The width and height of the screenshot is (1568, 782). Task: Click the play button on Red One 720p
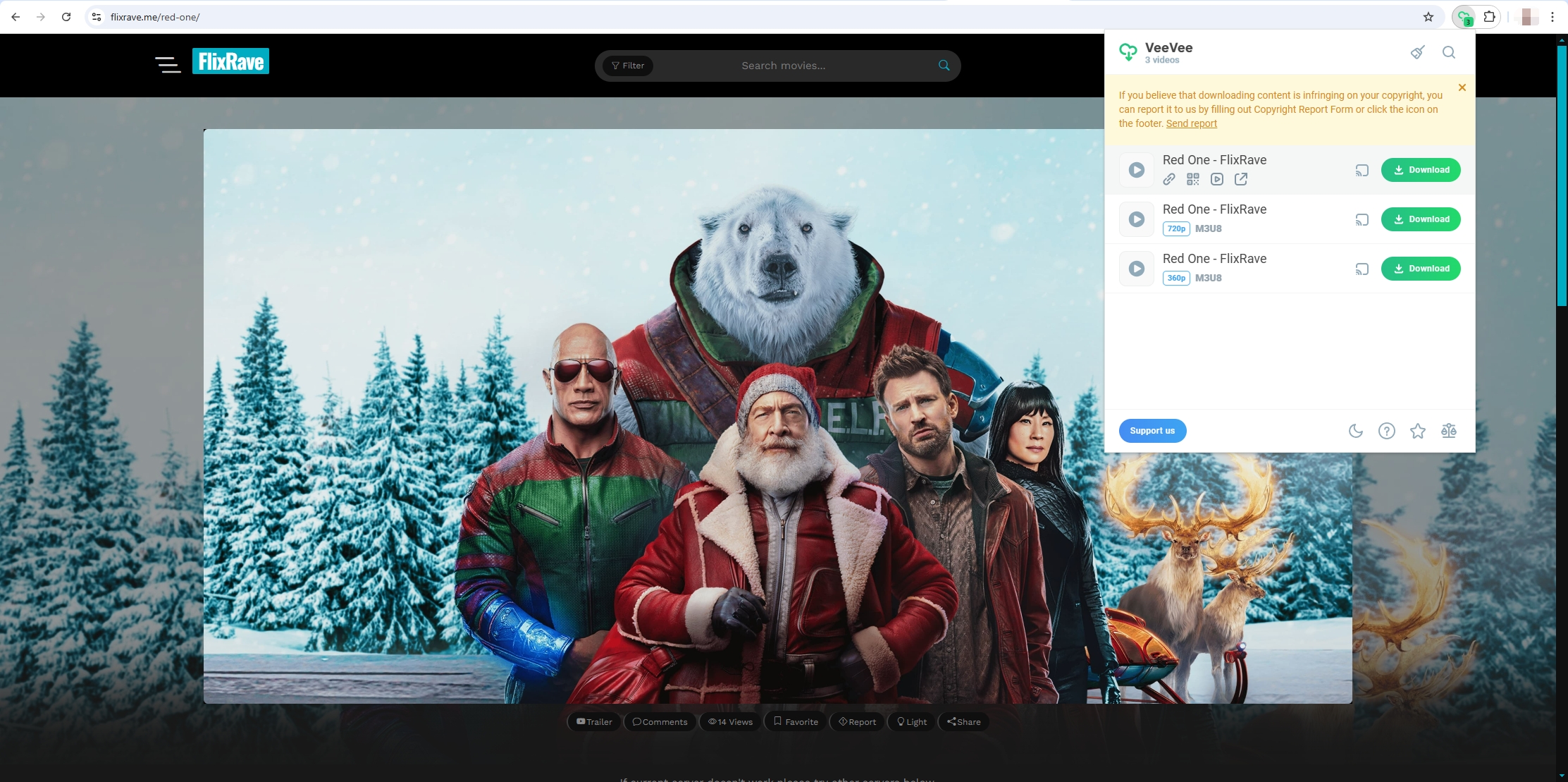(x=1135, y=218)
